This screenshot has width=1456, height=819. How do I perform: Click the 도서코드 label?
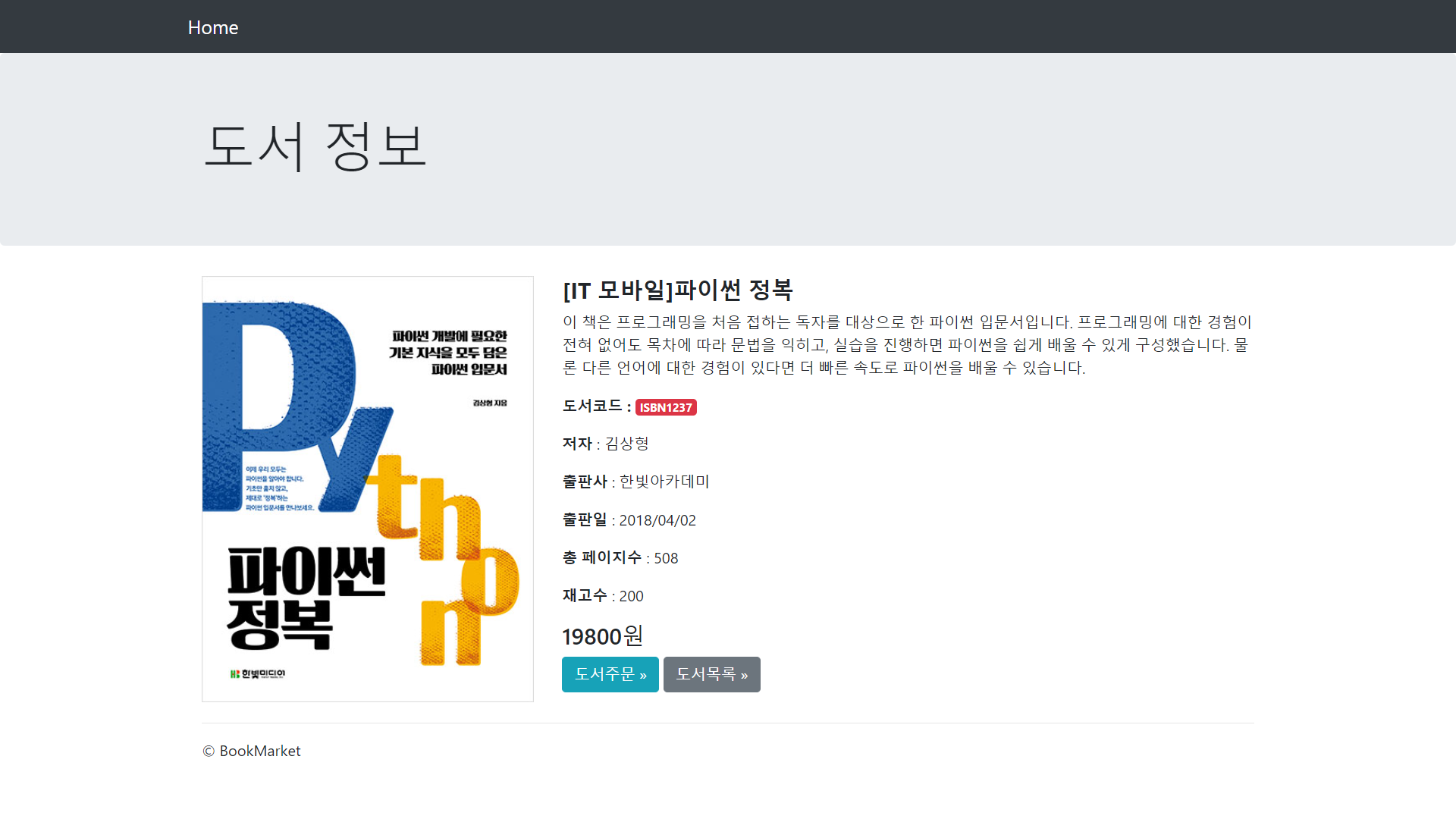pyautogui.click(x=592, y=406)
